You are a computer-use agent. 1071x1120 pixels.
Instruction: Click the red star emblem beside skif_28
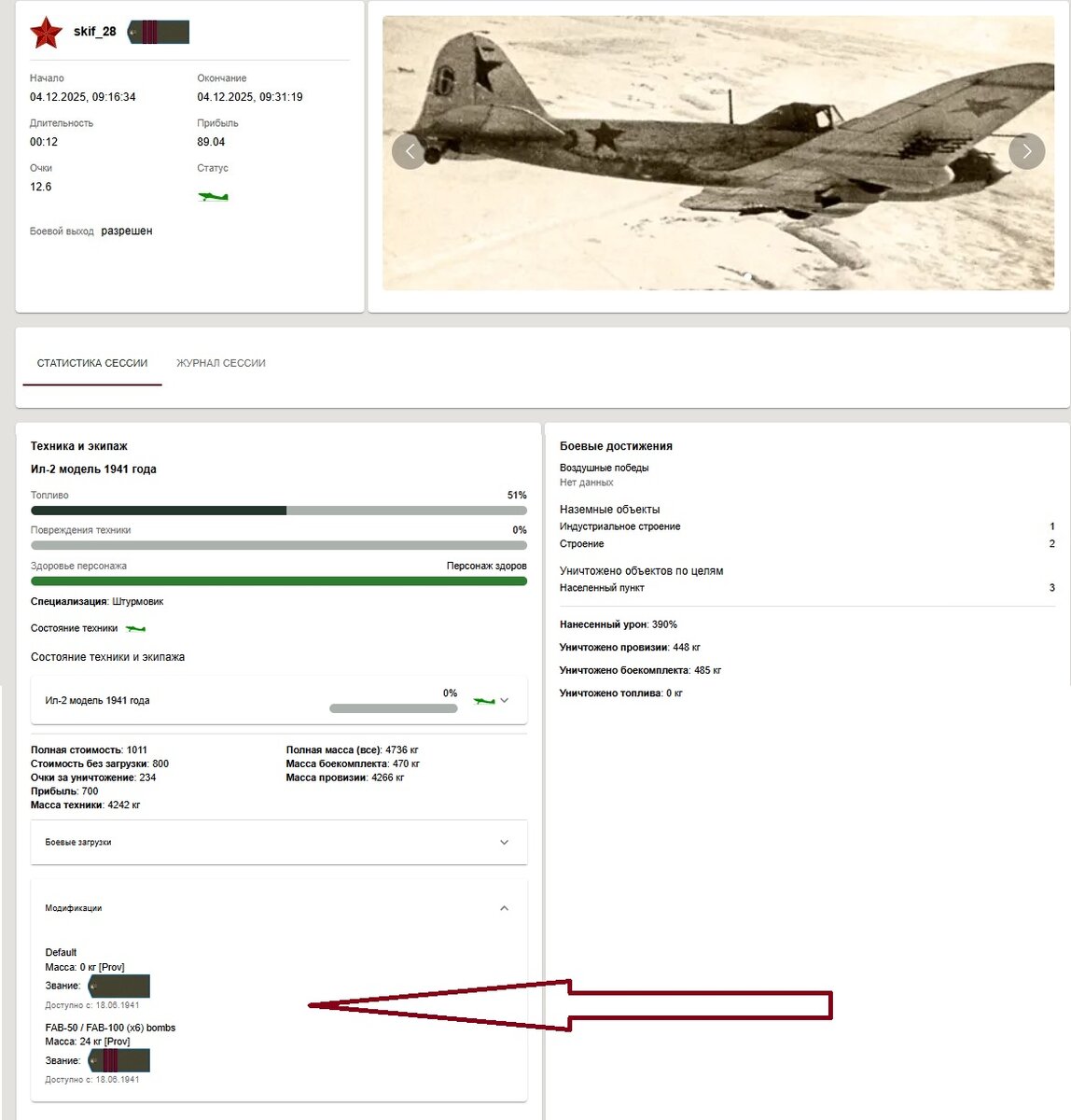pos(46,33)
